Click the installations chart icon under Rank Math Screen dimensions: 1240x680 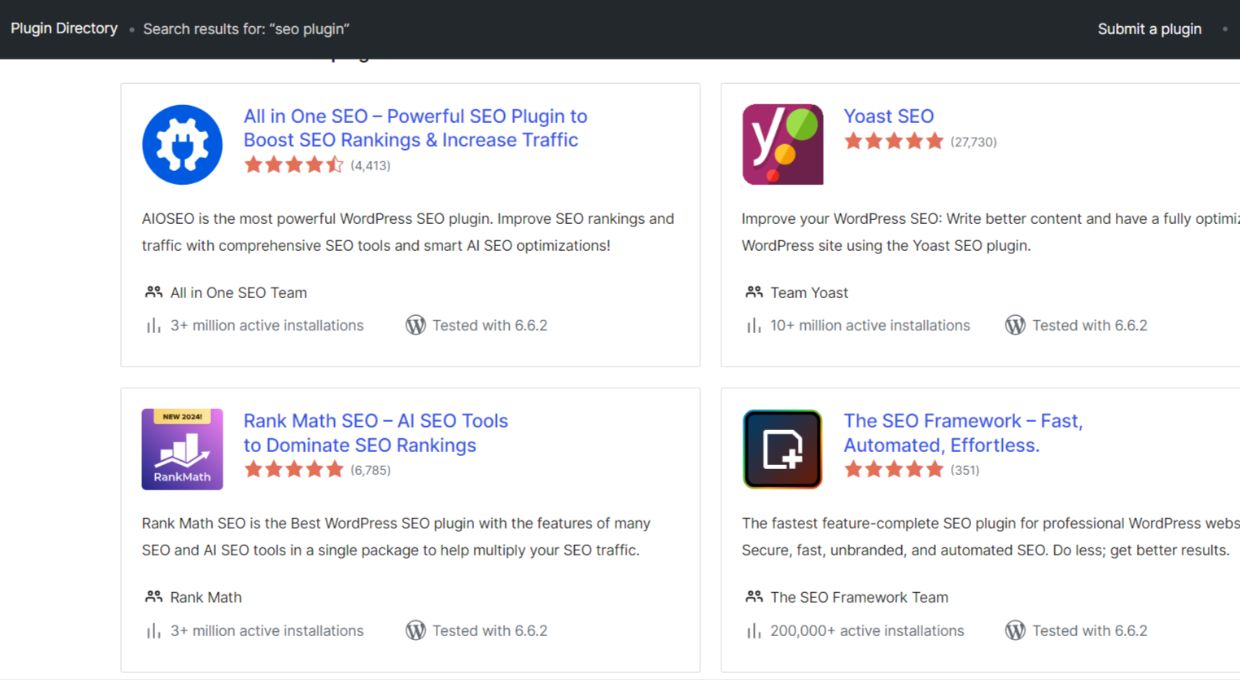pyautogui.click(x=153, y=630)
